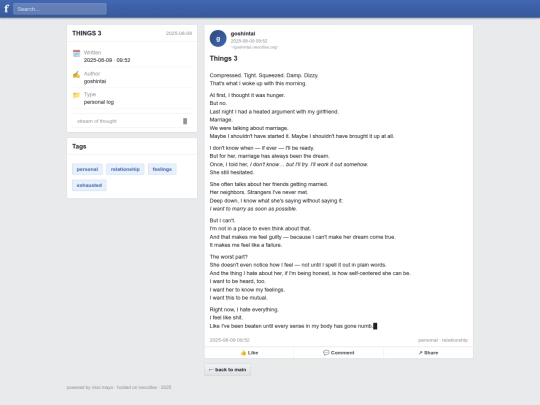The height and width of the screenshot is (405, 540).
Task: Go back to main page
Action: (227, 370)
